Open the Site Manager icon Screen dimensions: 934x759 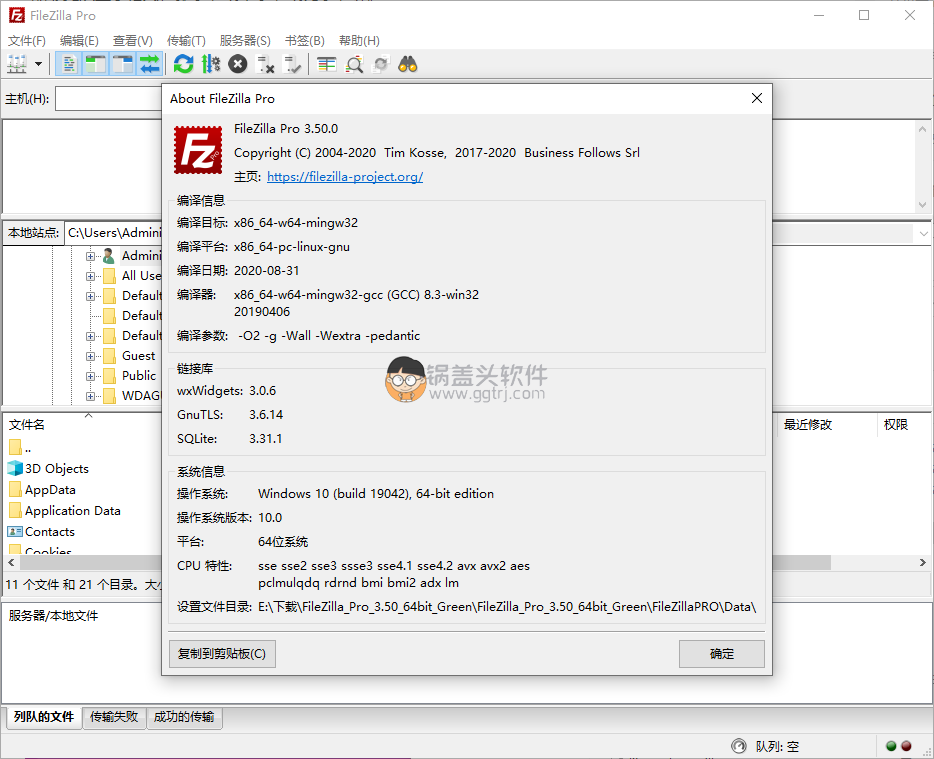pyautogui.click(x=17, y=64)
